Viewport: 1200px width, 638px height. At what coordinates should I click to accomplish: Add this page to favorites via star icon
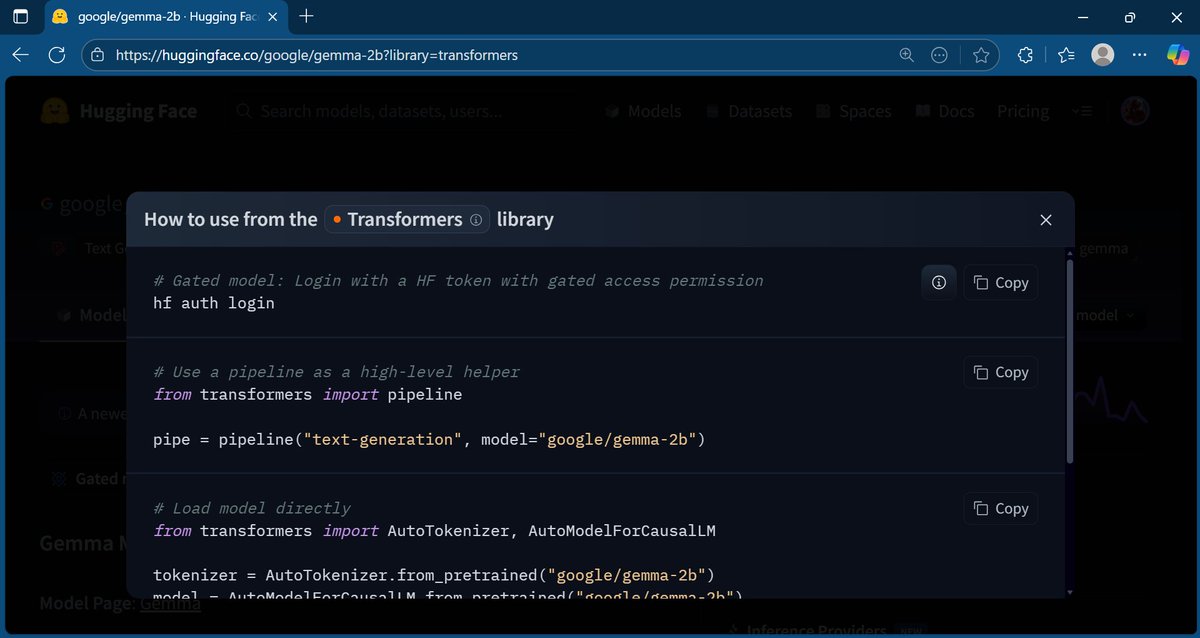(981, 55)
